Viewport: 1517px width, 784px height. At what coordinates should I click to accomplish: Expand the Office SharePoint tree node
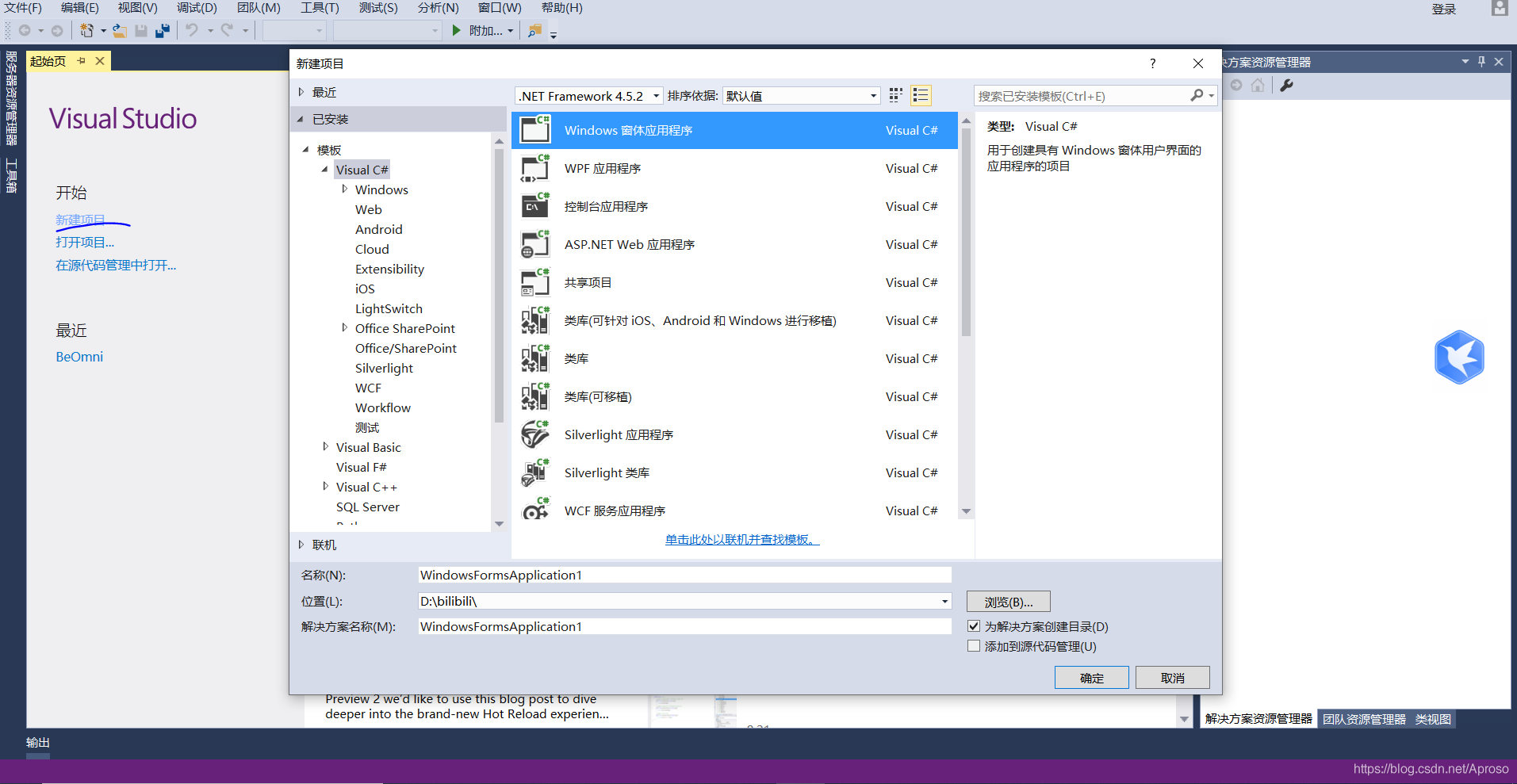[344, 328]
